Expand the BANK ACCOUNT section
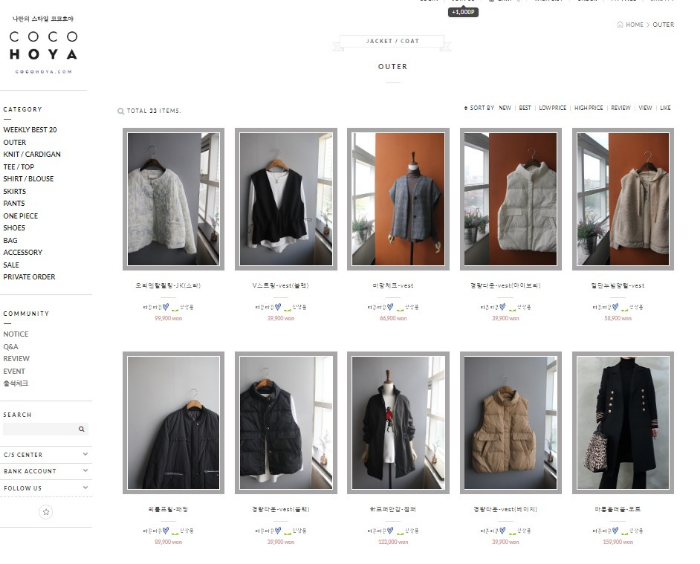Image resolution: width=700 pixels, height=564 pixels. pyautogui.click(x=46, y=471)
